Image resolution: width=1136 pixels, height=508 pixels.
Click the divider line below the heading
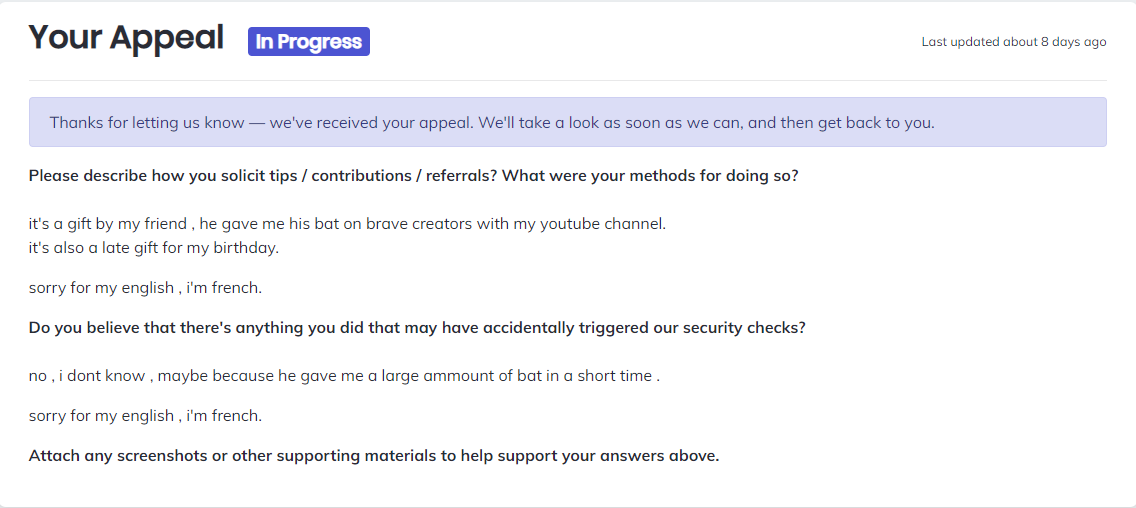[568, 80]
